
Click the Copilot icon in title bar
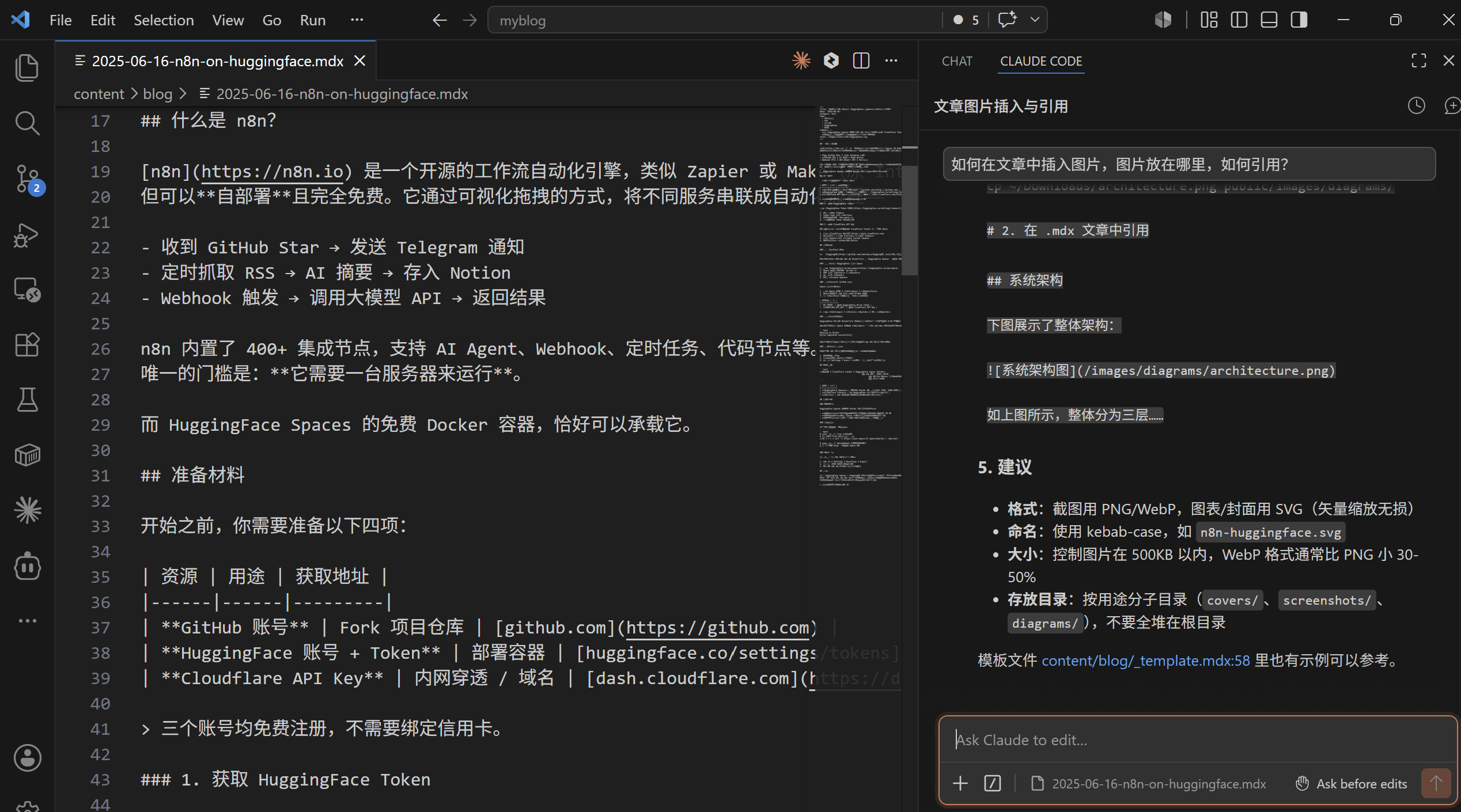tap(1163, 20)
